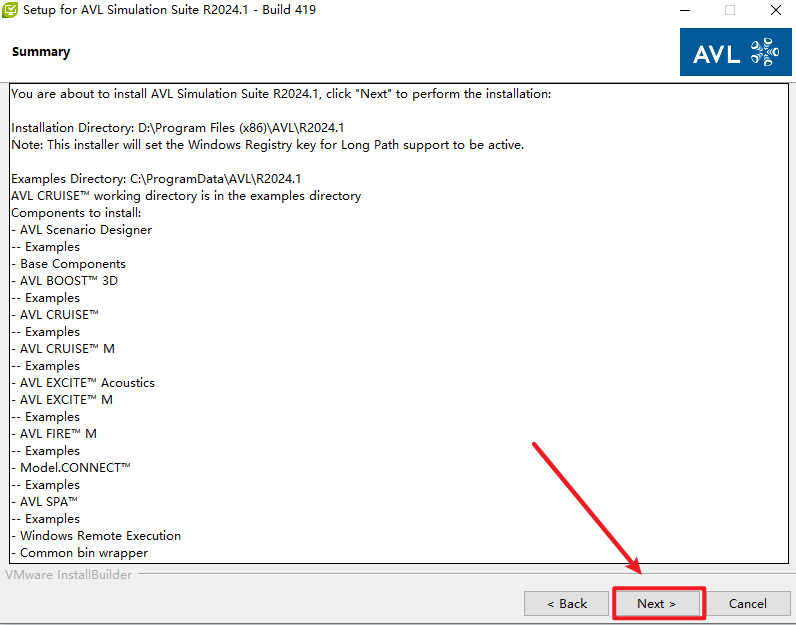Image resolution: width=796 pixels, height=625 pixels.
Task: Click the Installation Directory line
Action: (x=177, y=128)
